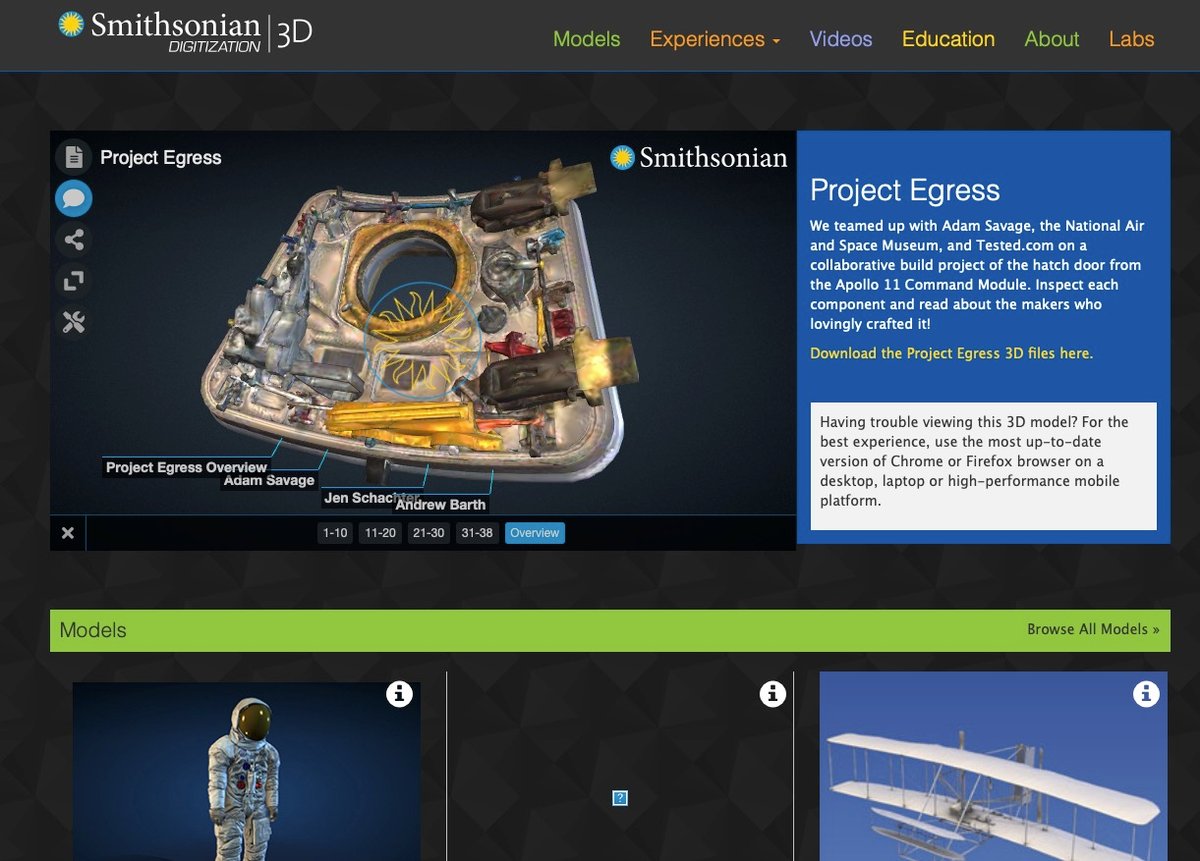Open the astronaut spacesuit model thumbnail

point(246,771)
